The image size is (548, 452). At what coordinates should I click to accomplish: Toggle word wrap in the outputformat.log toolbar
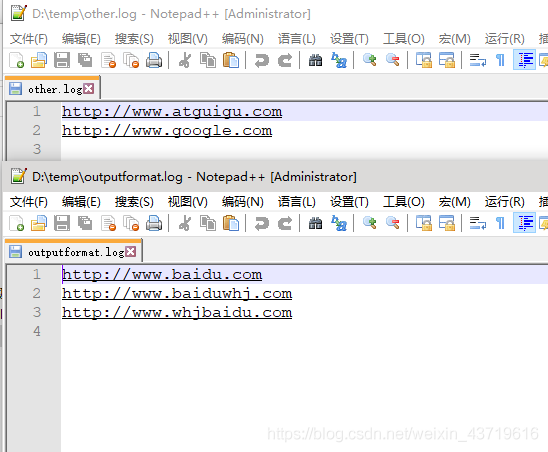click(477, 223)
